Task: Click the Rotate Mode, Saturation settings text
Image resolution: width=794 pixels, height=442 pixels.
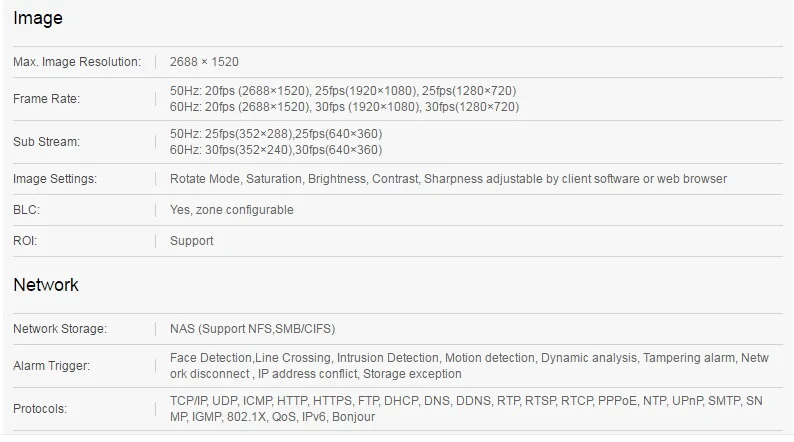Action: (x=448, y=179)
